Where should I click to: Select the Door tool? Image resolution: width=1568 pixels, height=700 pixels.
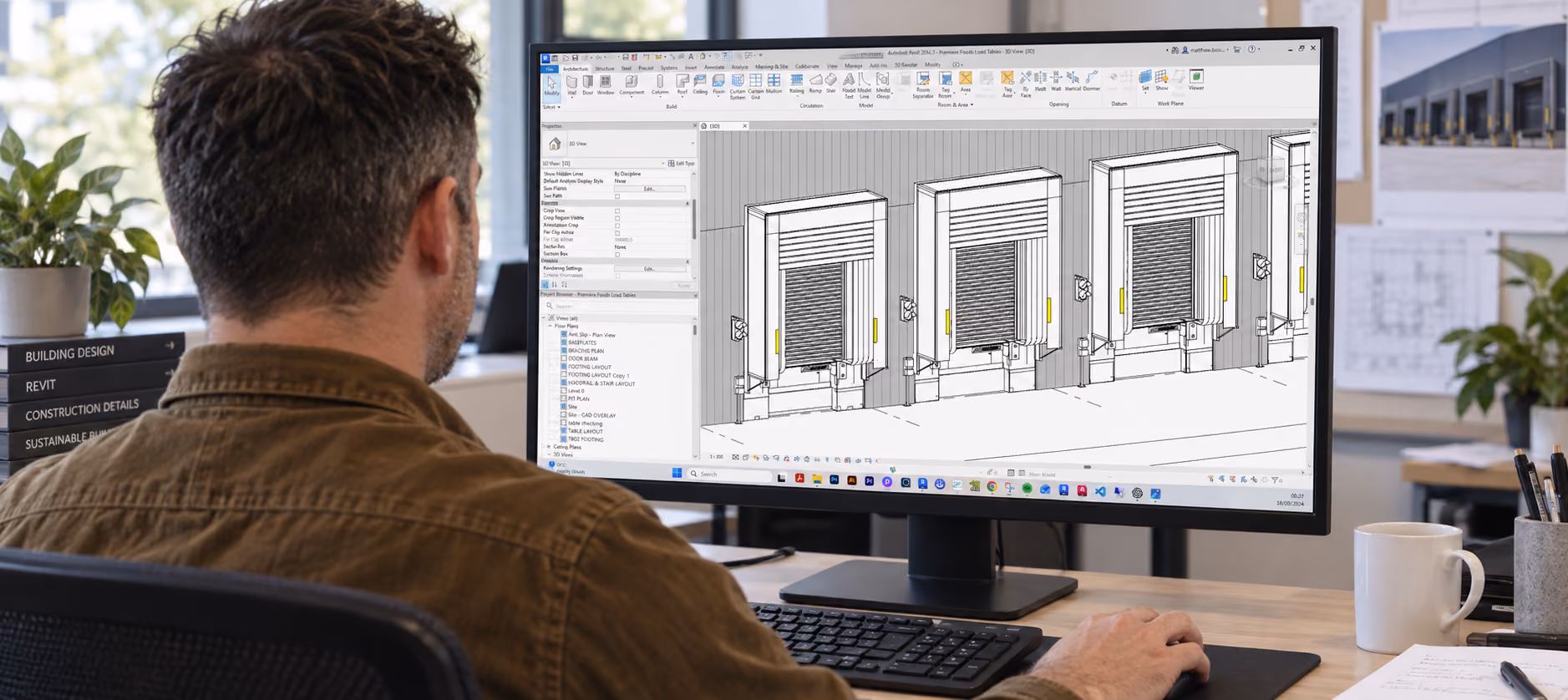click(587, 84)
